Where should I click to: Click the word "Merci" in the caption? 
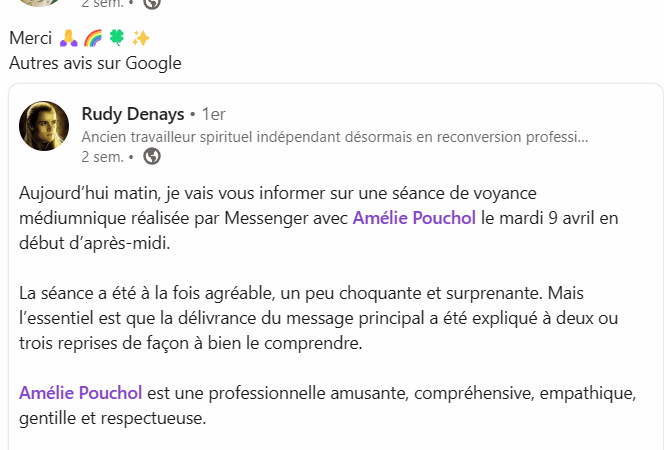pyautogui.click(x=30, y=39)
